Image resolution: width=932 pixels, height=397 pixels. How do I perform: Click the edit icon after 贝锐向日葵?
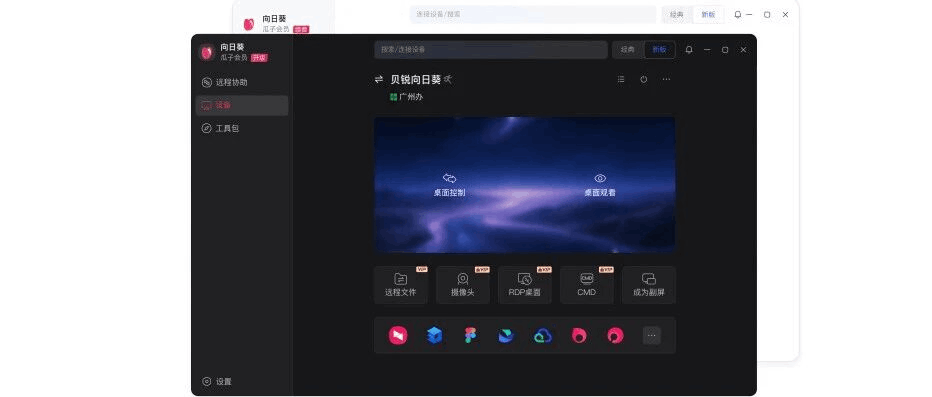[x=448, y=79]
